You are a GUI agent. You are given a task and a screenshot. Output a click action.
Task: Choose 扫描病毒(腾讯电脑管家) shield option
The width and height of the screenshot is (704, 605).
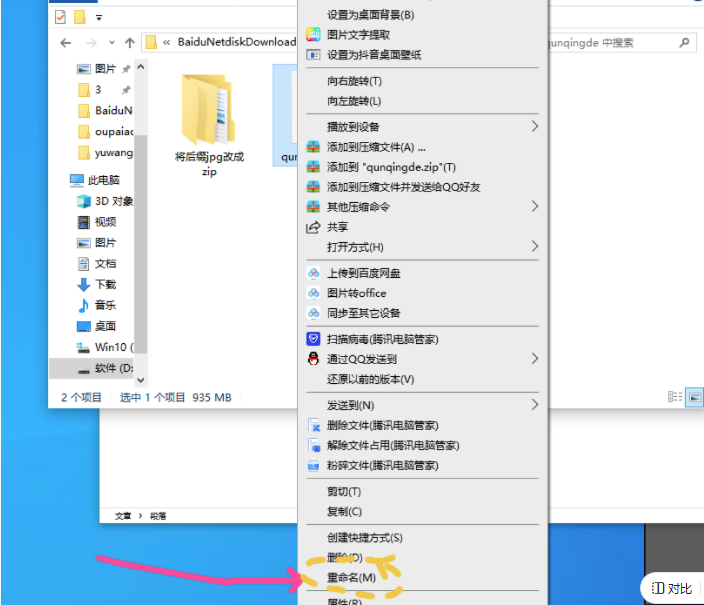(x=382, y=339)
